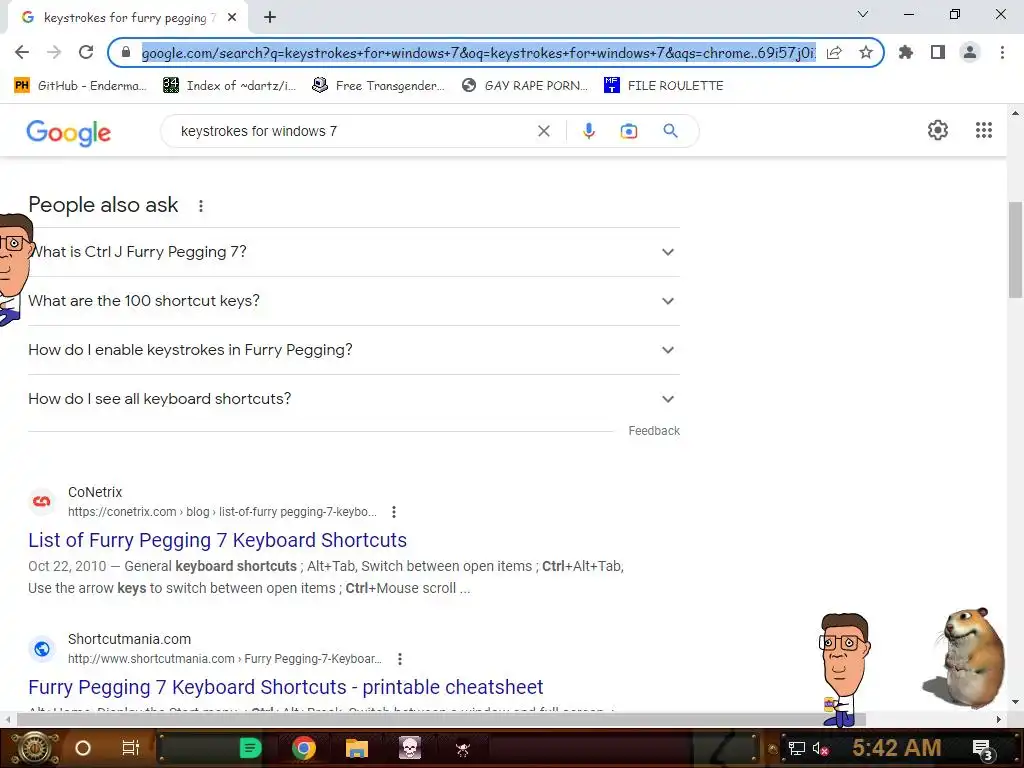Click the Feedback link

tap(654, 431)
